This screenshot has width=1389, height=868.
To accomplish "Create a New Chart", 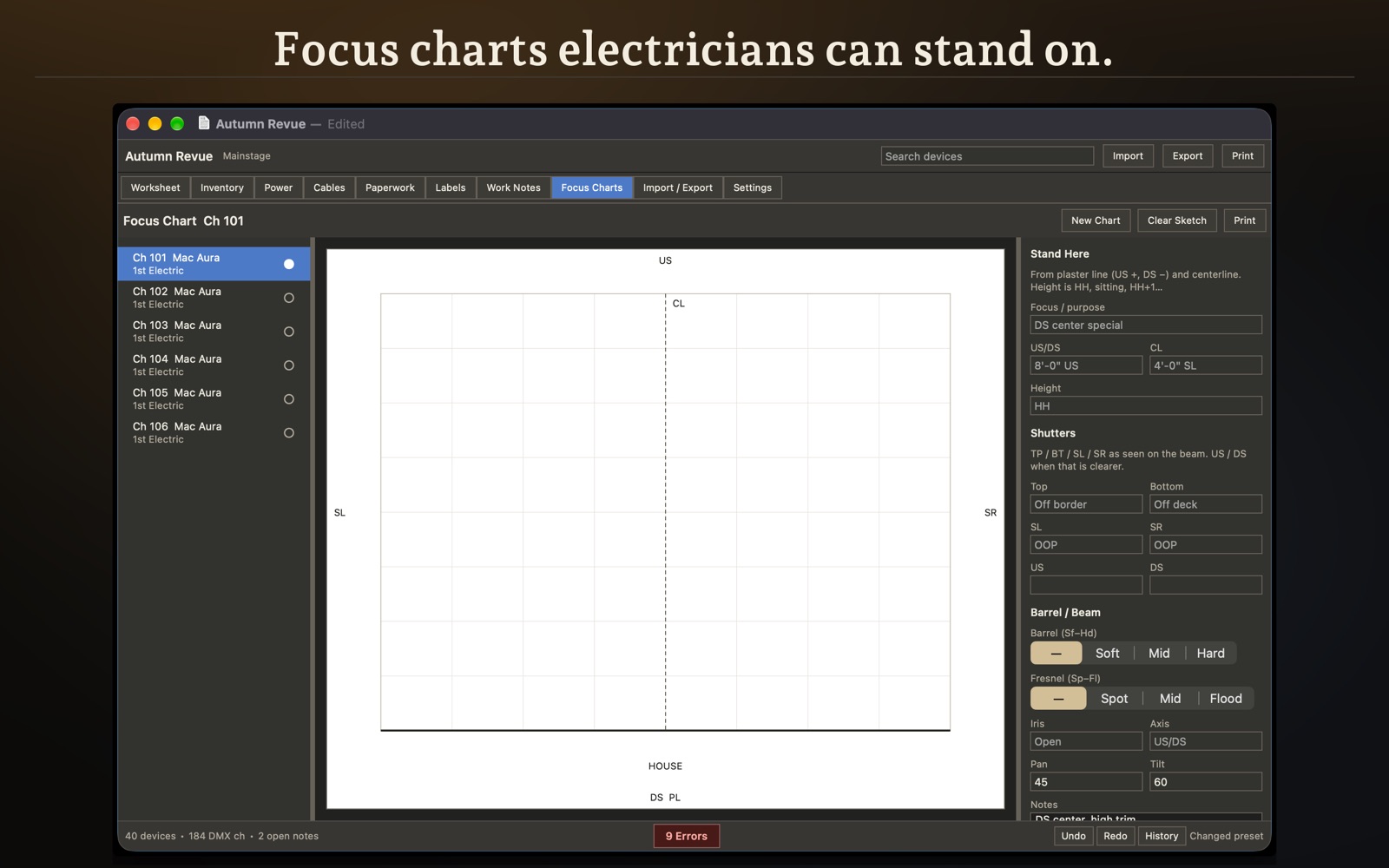I will 1096,220.
